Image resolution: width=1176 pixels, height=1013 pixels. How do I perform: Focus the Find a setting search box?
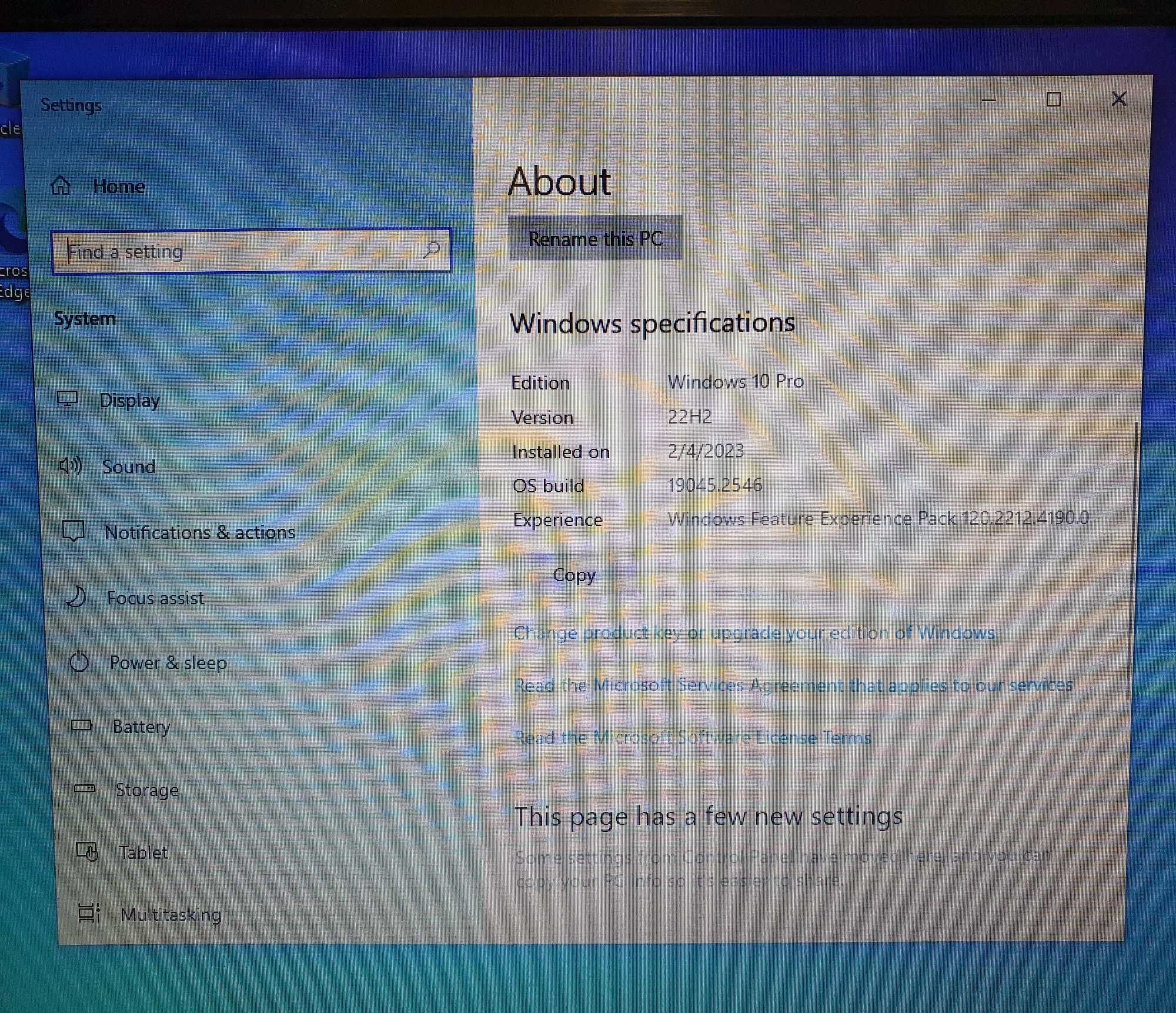[251, 251]
